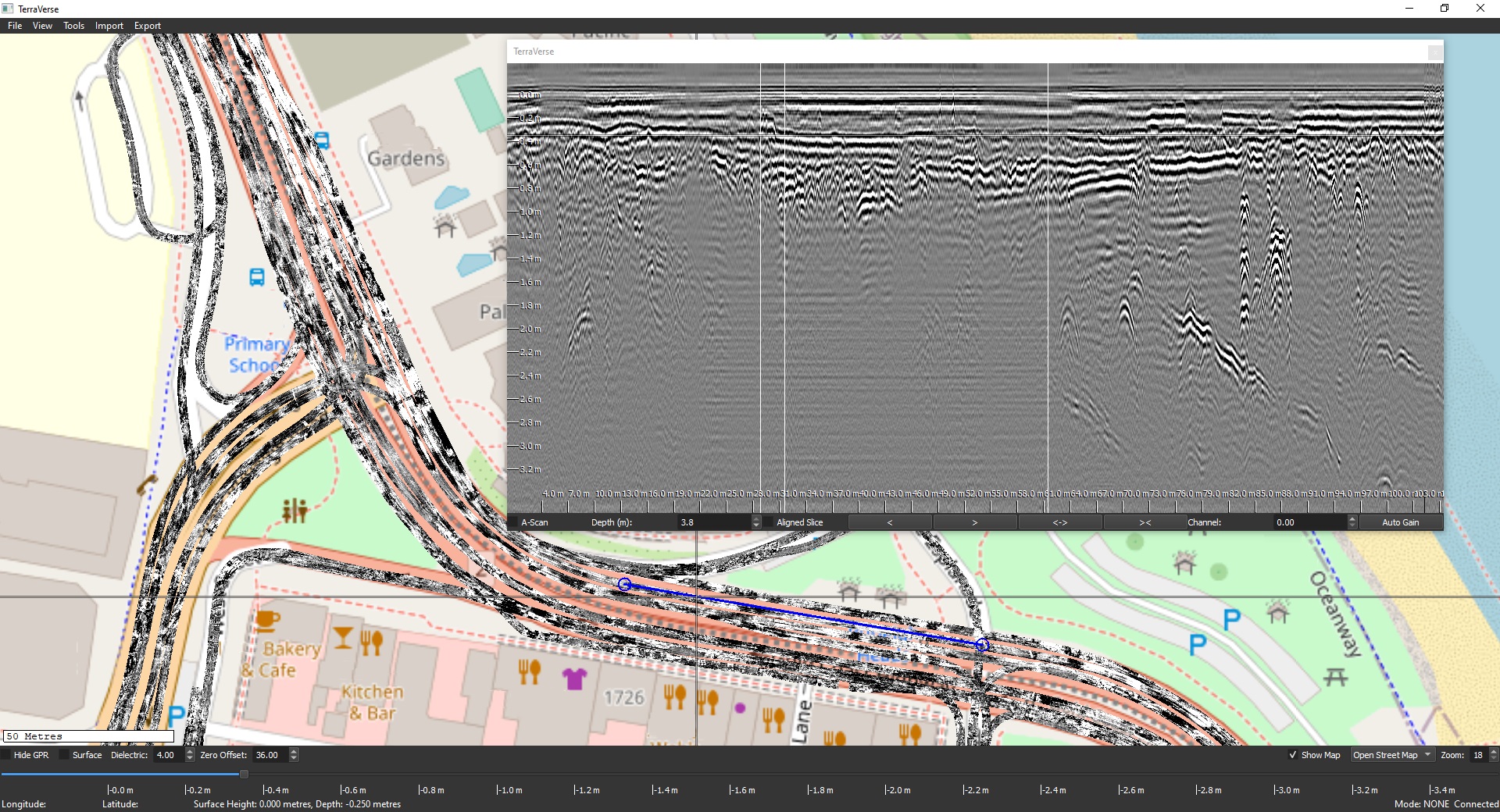This screenshot has height=812, width=1500.
Task: Click the next '>' radargram navigation button
Action: tap(974, 522)
